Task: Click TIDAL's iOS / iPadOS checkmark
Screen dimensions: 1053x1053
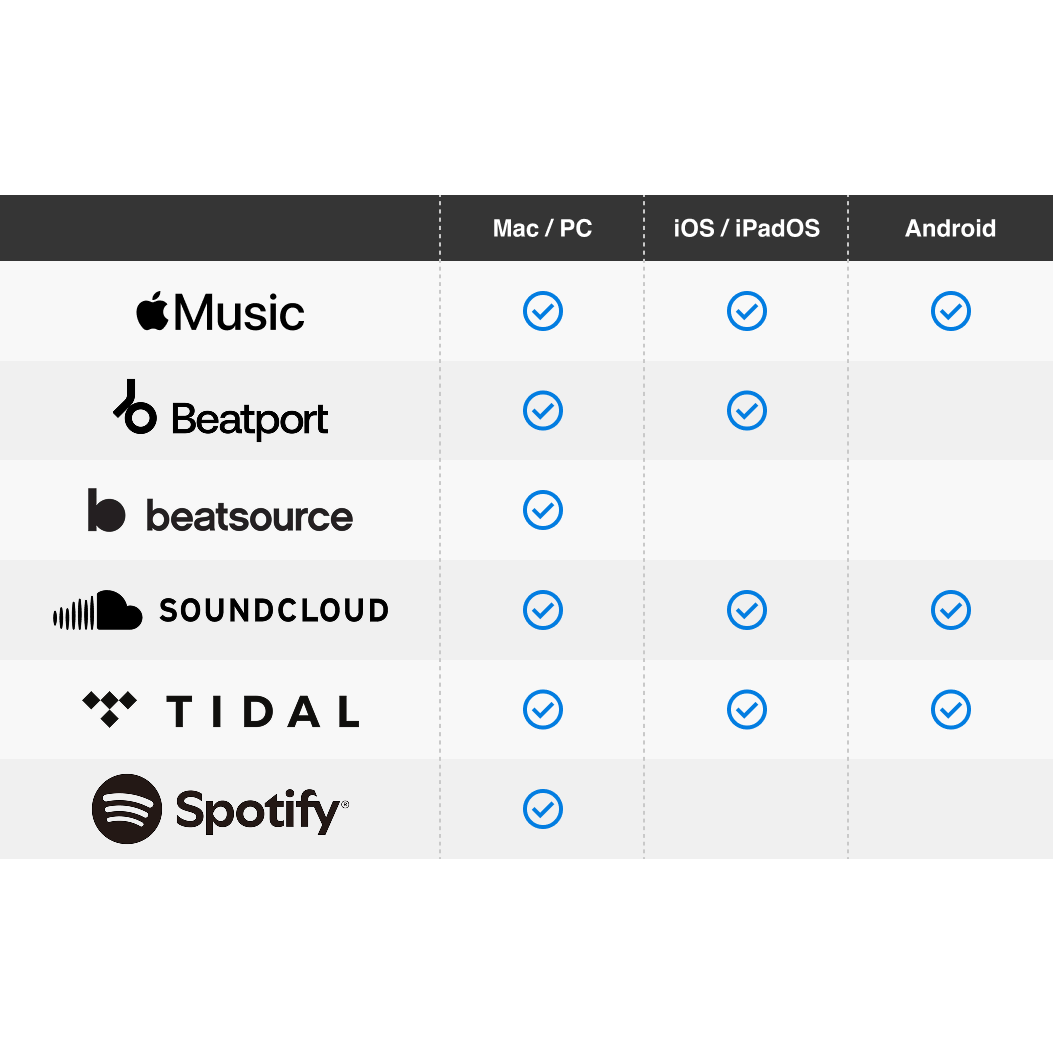Action: coord(747,710)
